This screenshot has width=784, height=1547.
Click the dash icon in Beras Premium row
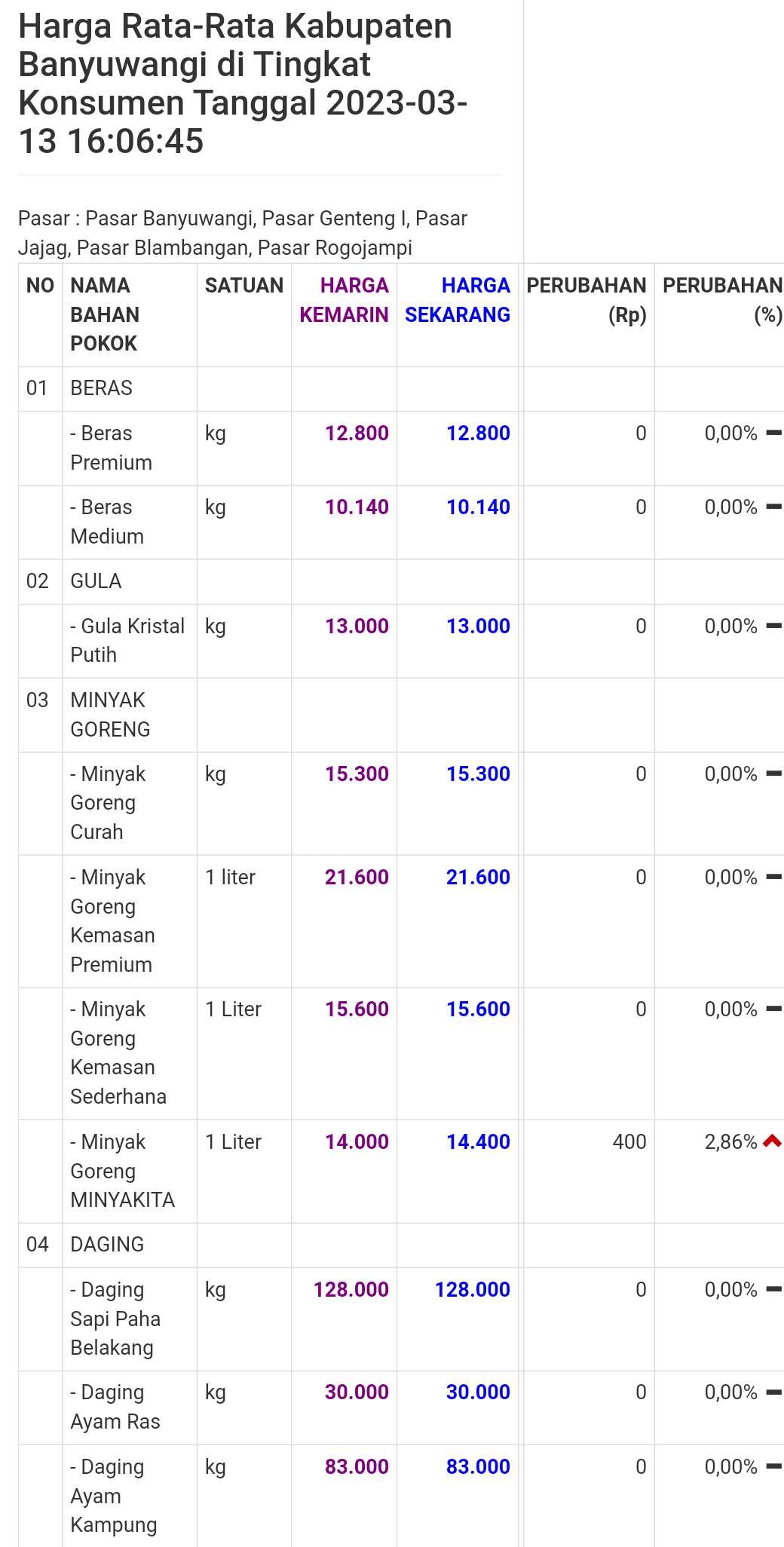coord(773,433)
